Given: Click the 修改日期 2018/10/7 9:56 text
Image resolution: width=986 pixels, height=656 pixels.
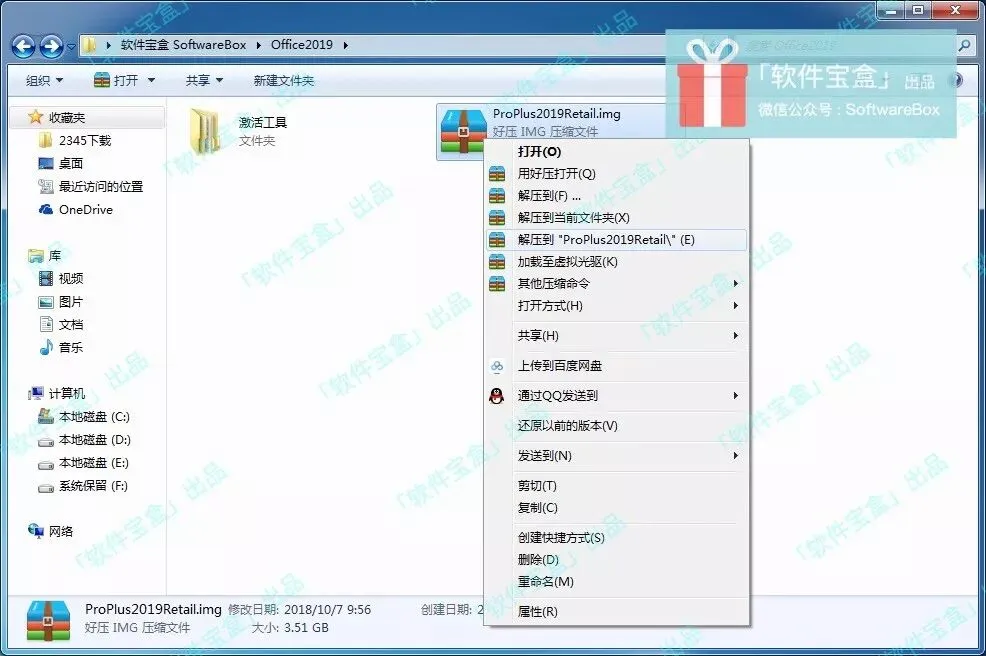Looking at the screenshot, I should pos(299,609).
